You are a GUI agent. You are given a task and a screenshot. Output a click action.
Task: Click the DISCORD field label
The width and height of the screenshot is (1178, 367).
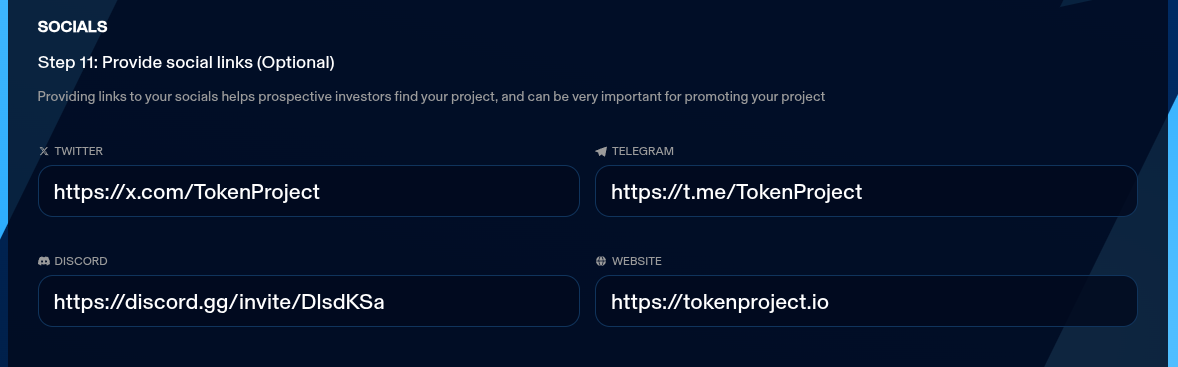(x=81, y=261)
